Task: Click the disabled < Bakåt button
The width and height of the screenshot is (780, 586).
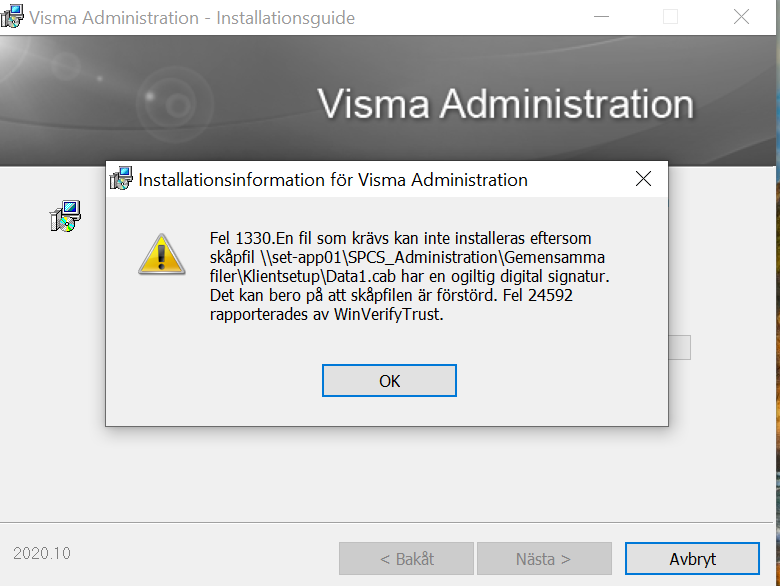Action: pyautogui.click(x=406, y=559)
